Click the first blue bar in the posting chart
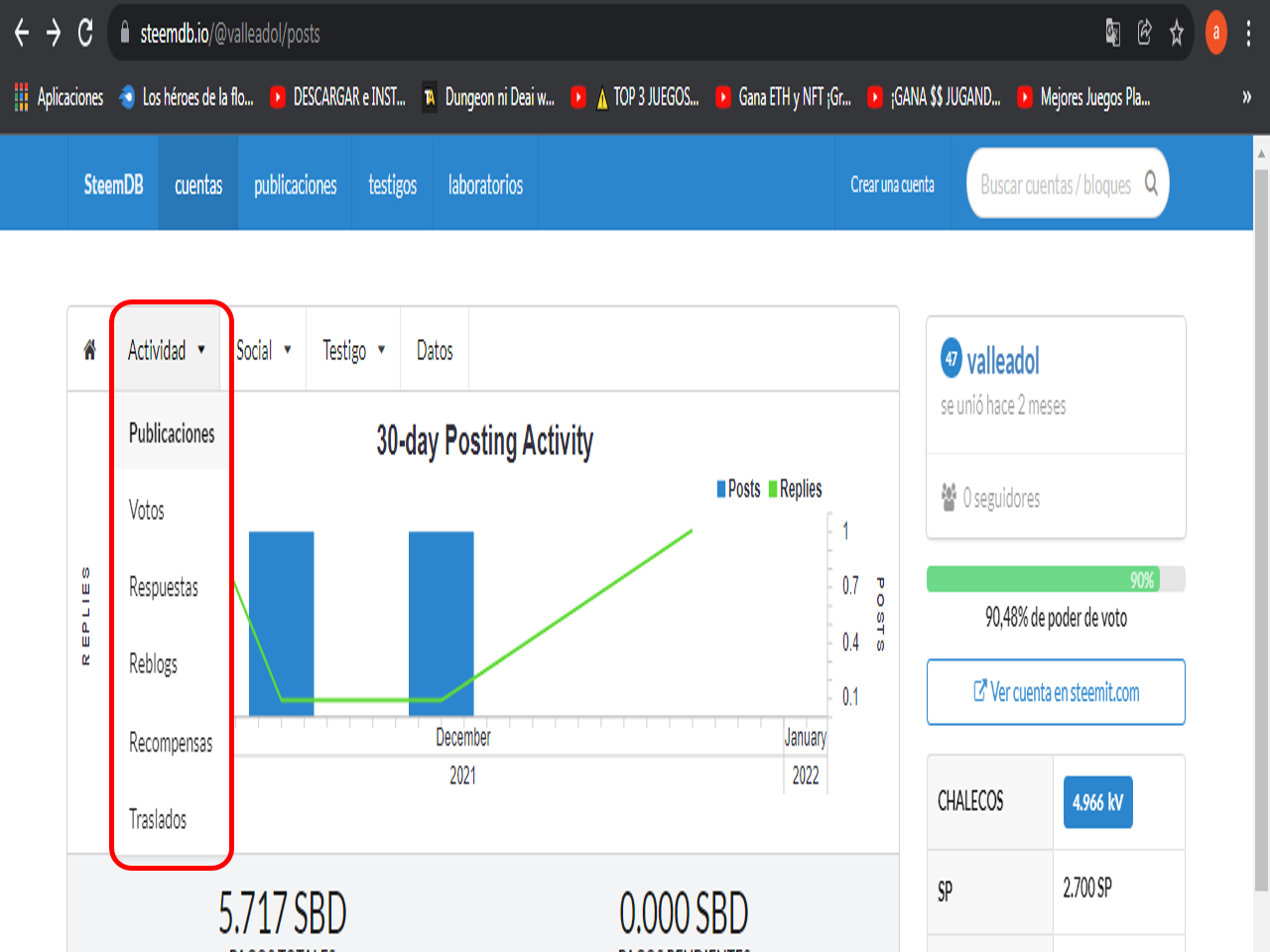This screenshot has height=952, width=1270. 282,624
